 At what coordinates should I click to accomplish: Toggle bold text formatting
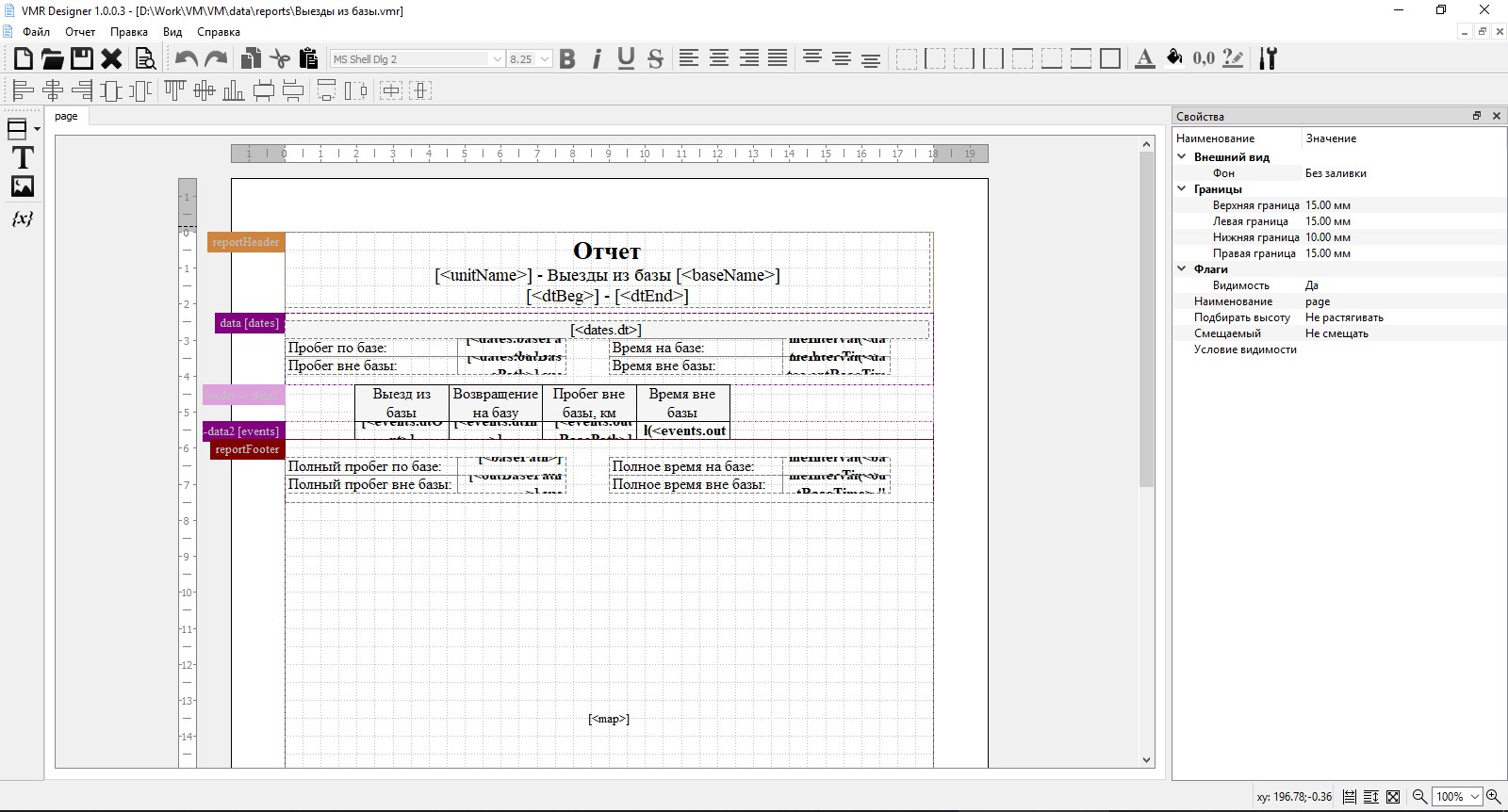tap(567, 58)
